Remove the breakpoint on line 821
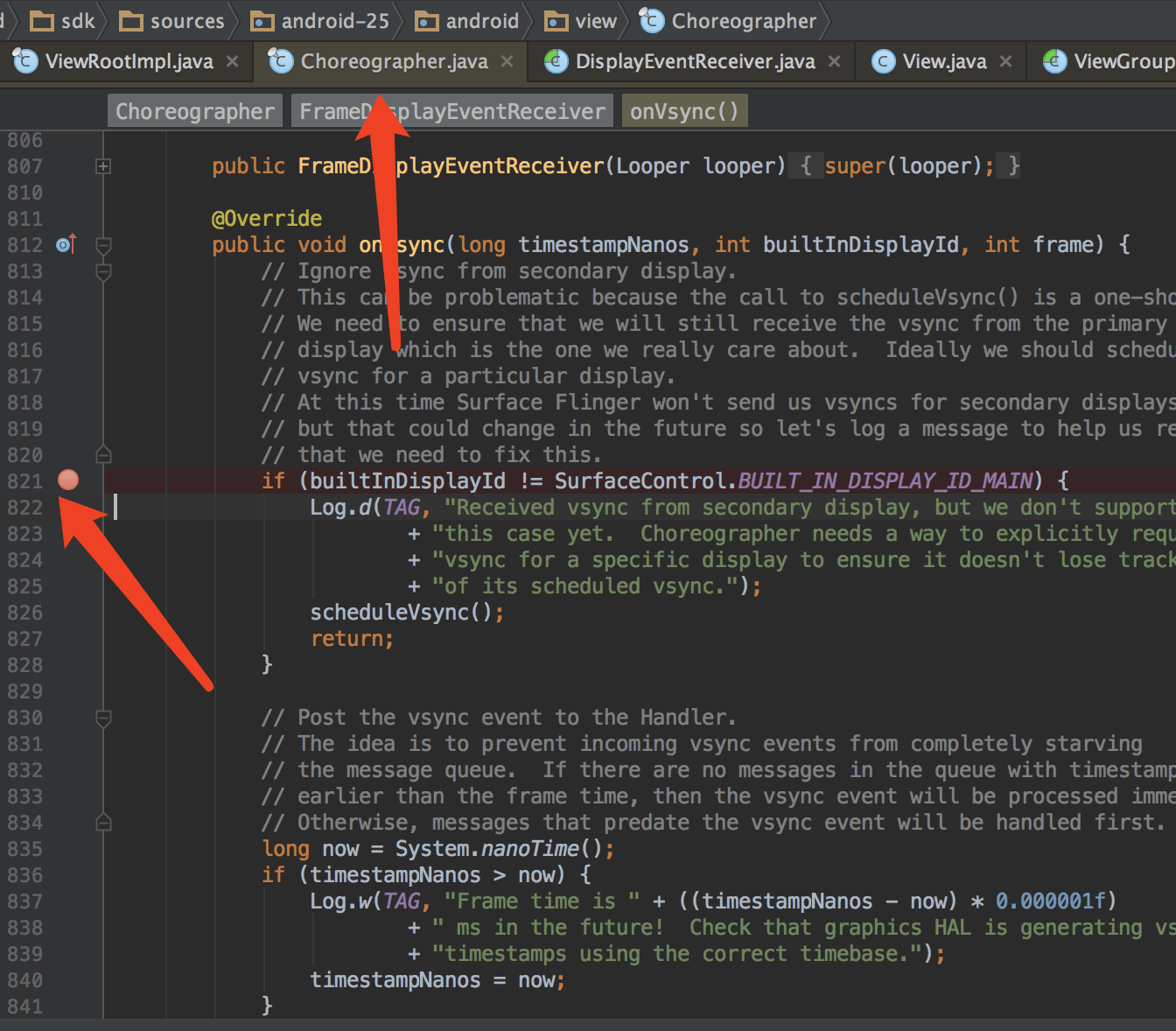This screenshot has height=1031, width=1176. (68, 480)
